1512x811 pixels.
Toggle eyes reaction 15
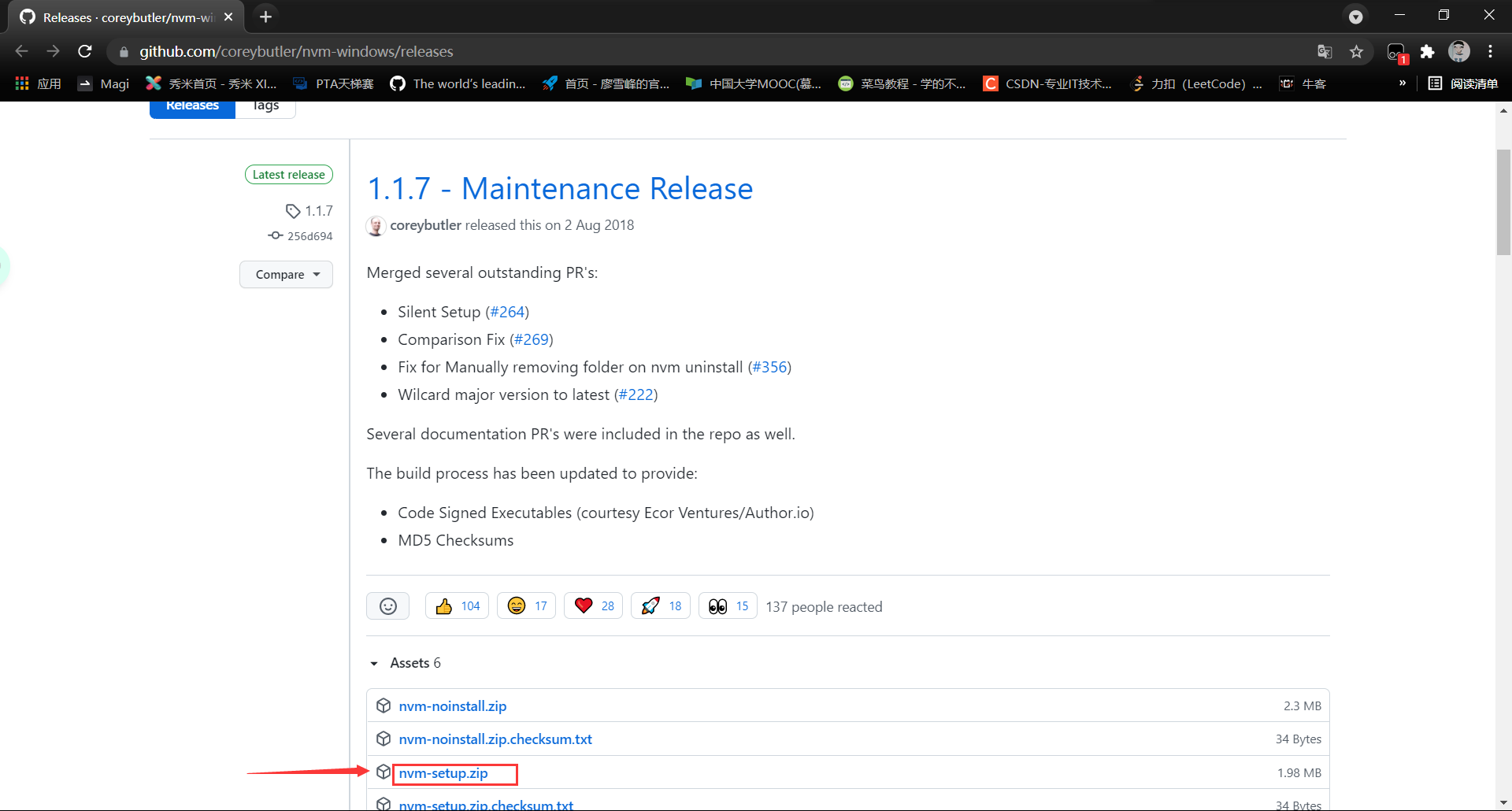click(x=728, y=606)
